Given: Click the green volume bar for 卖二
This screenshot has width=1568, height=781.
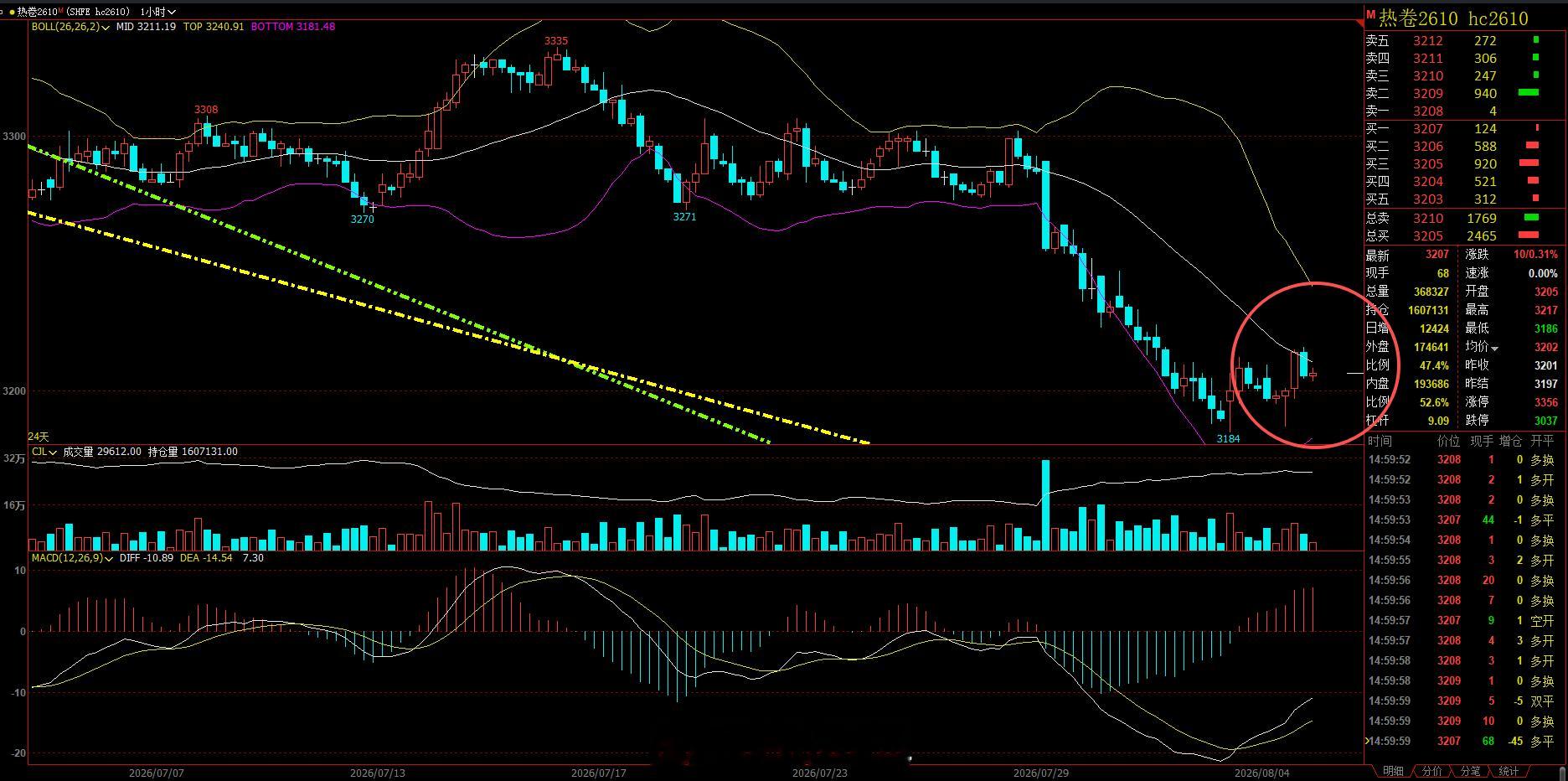Looking at the screenshot, I should click(1529, 93).
